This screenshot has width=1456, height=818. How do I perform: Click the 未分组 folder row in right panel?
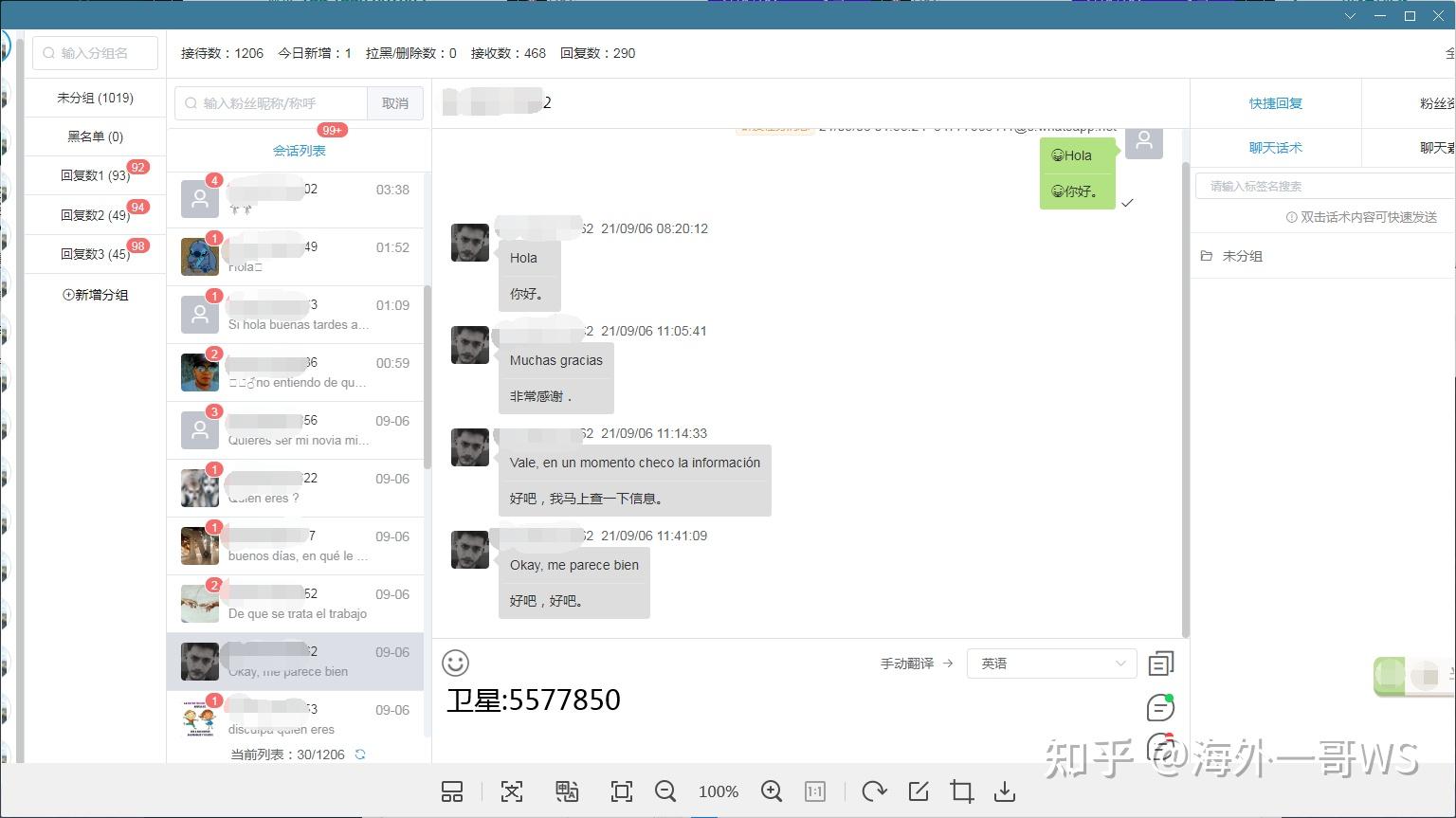point(1323,256)
